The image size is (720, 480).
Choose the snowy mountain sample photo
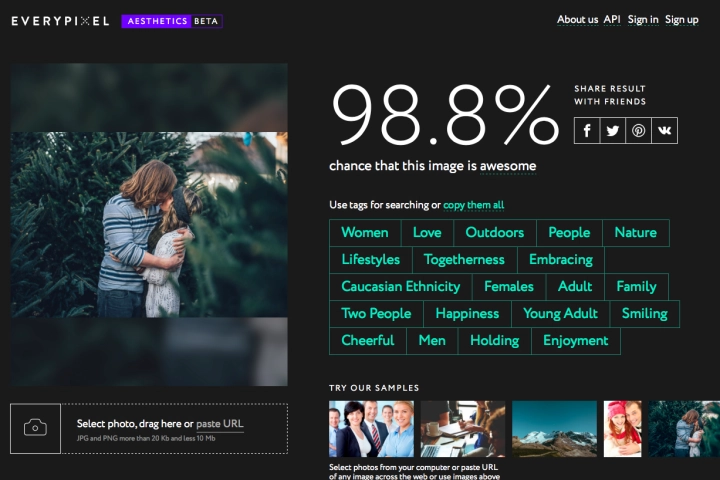pos(554,429)
